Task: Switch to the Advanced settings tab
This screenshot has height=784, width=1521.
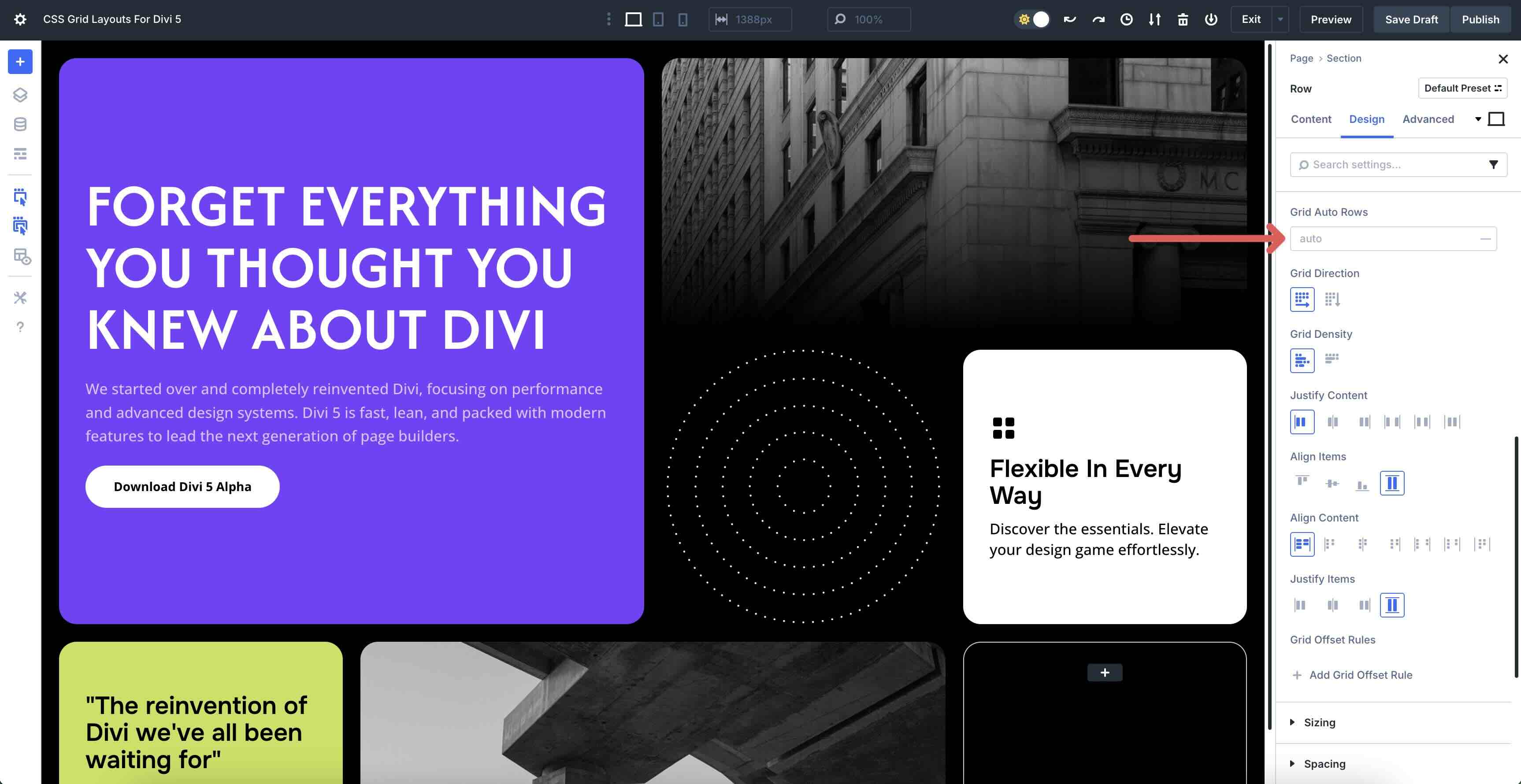Action: pos(1428,118)
